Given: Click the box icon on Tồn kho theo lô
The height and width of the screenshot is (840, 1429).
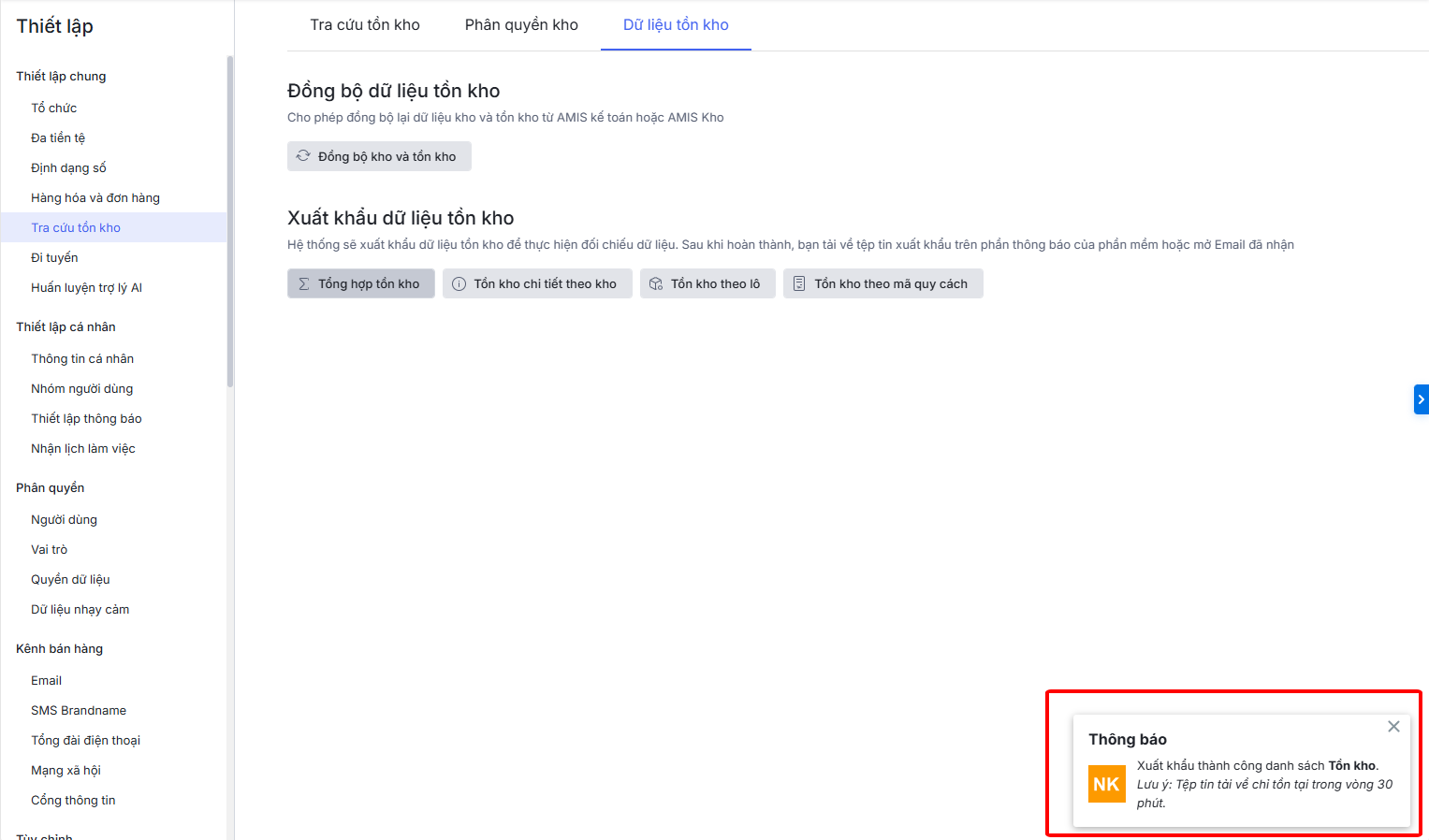Looking at the screenshot, I should pyautogui.click(x=656, y=284).
